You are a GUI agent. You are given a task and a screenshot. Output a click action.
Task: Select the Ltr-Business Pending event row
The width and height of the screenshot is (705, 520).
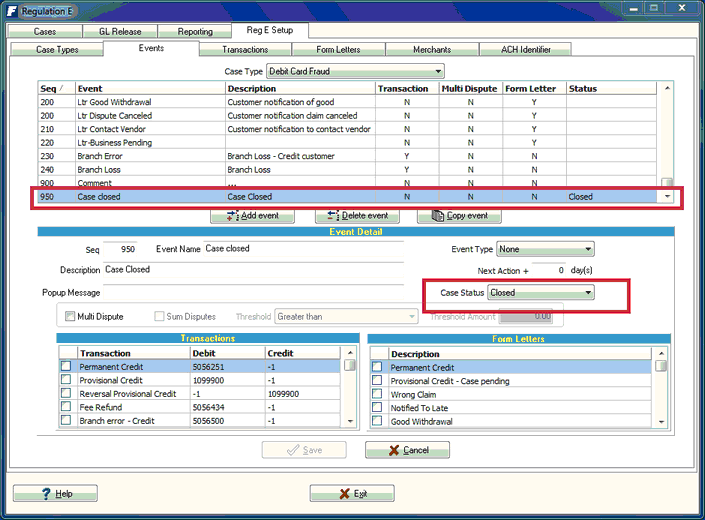tap(347, 142)
